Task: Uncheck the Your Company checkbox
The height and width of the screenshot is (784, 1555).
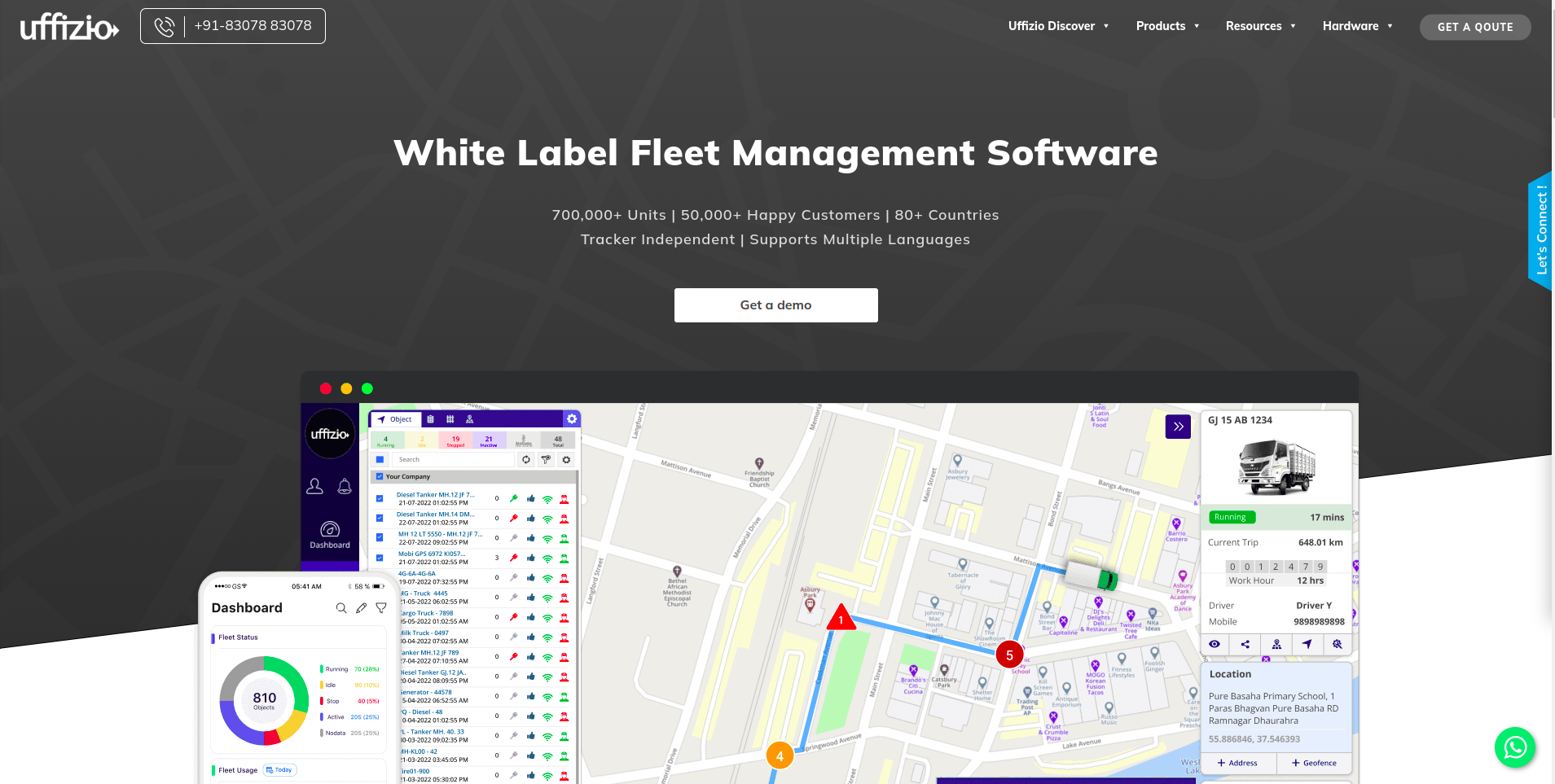Action: (x=380, y=477)
